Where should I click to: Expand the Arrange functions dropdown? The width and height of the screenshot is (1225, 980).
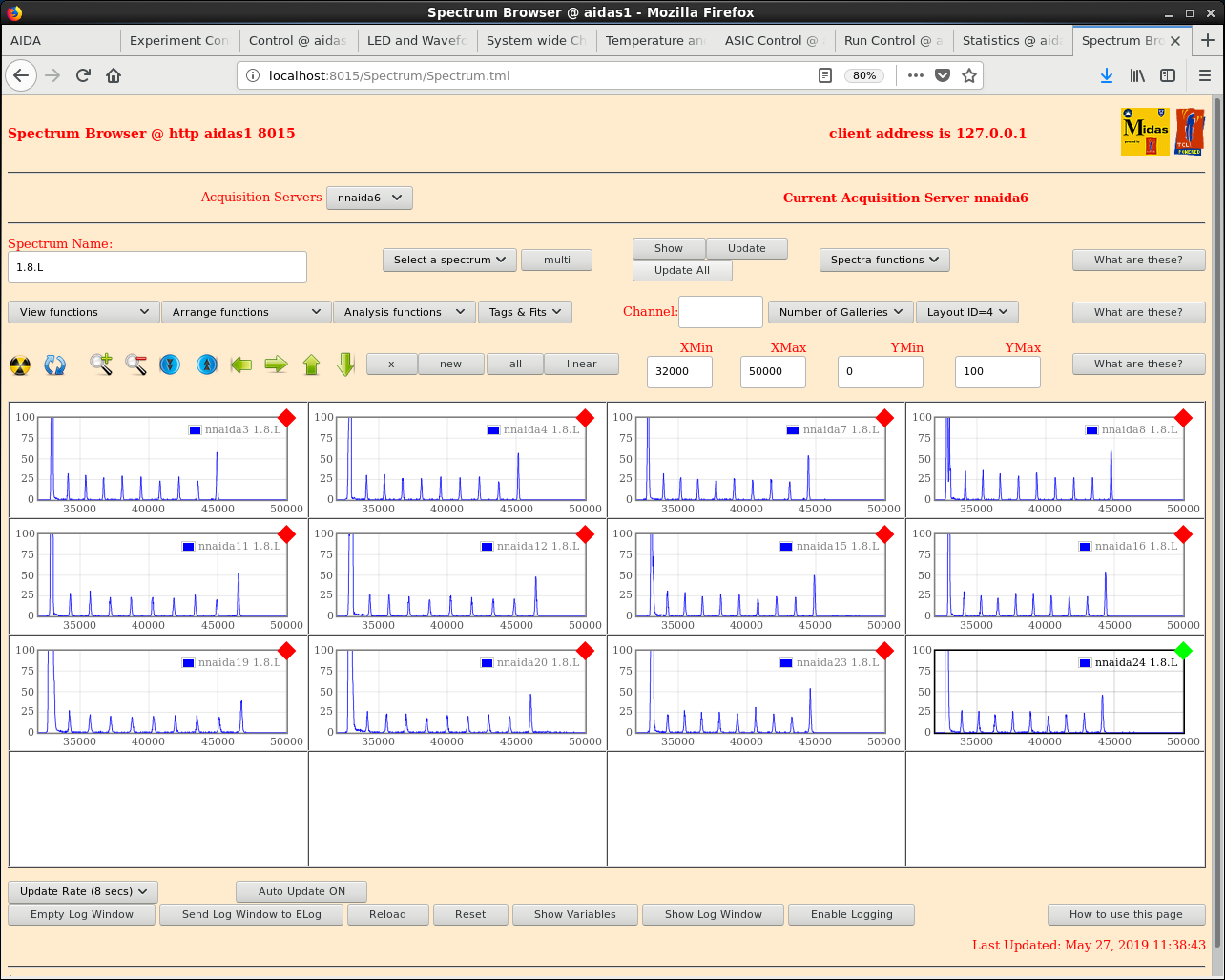coord(246,312)
